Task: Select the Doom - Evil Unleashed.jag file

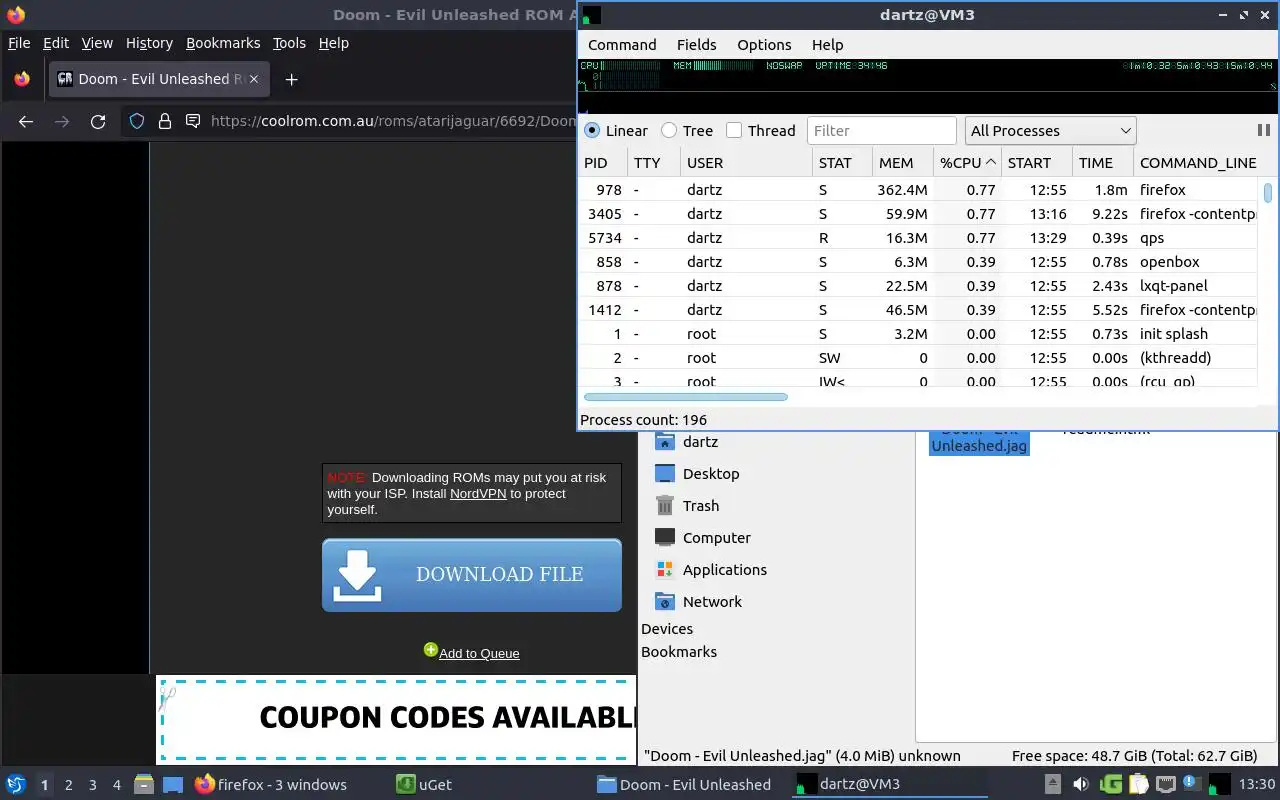Action: 979,442
